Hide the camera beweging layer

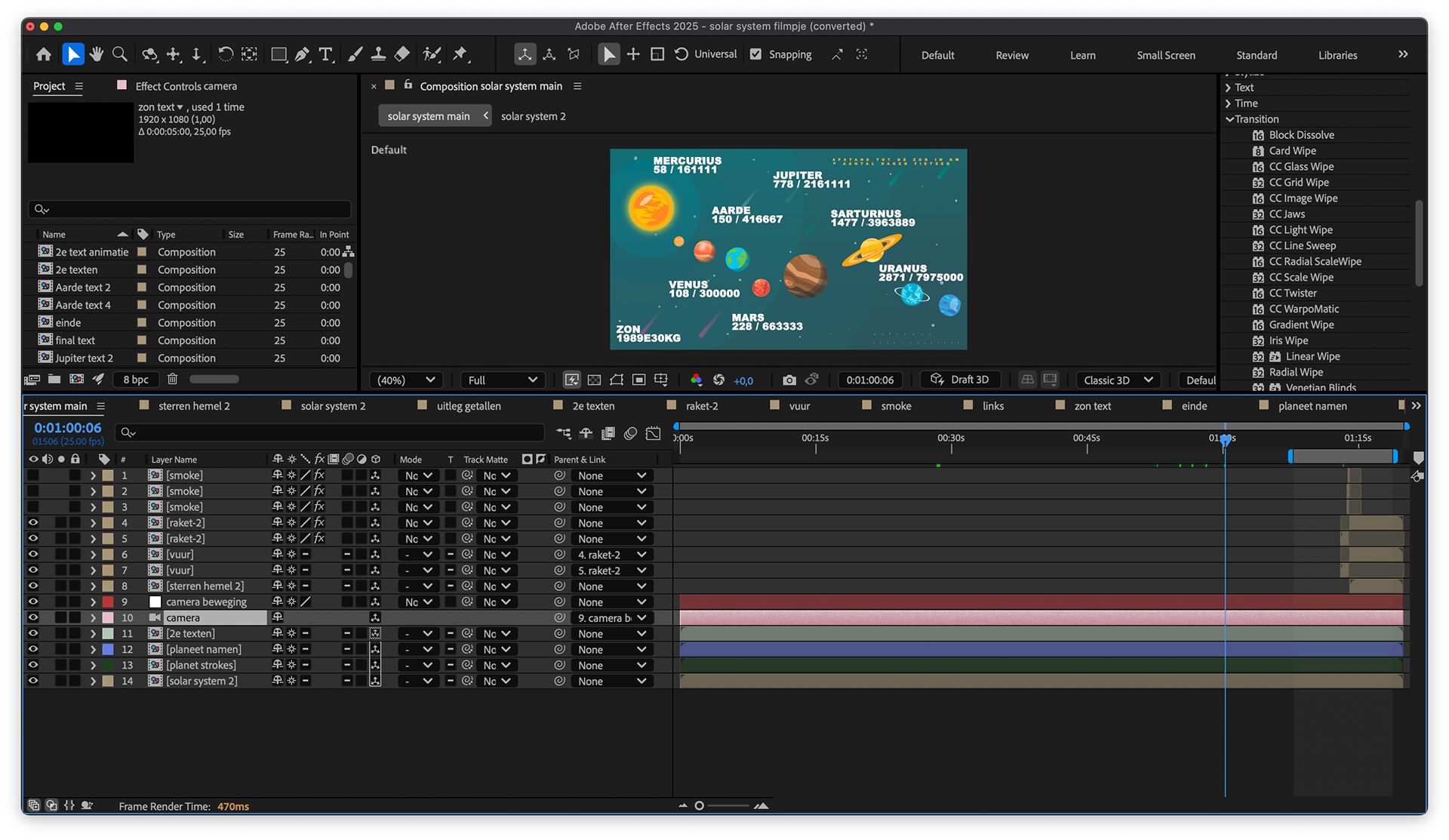pos(33,602)
